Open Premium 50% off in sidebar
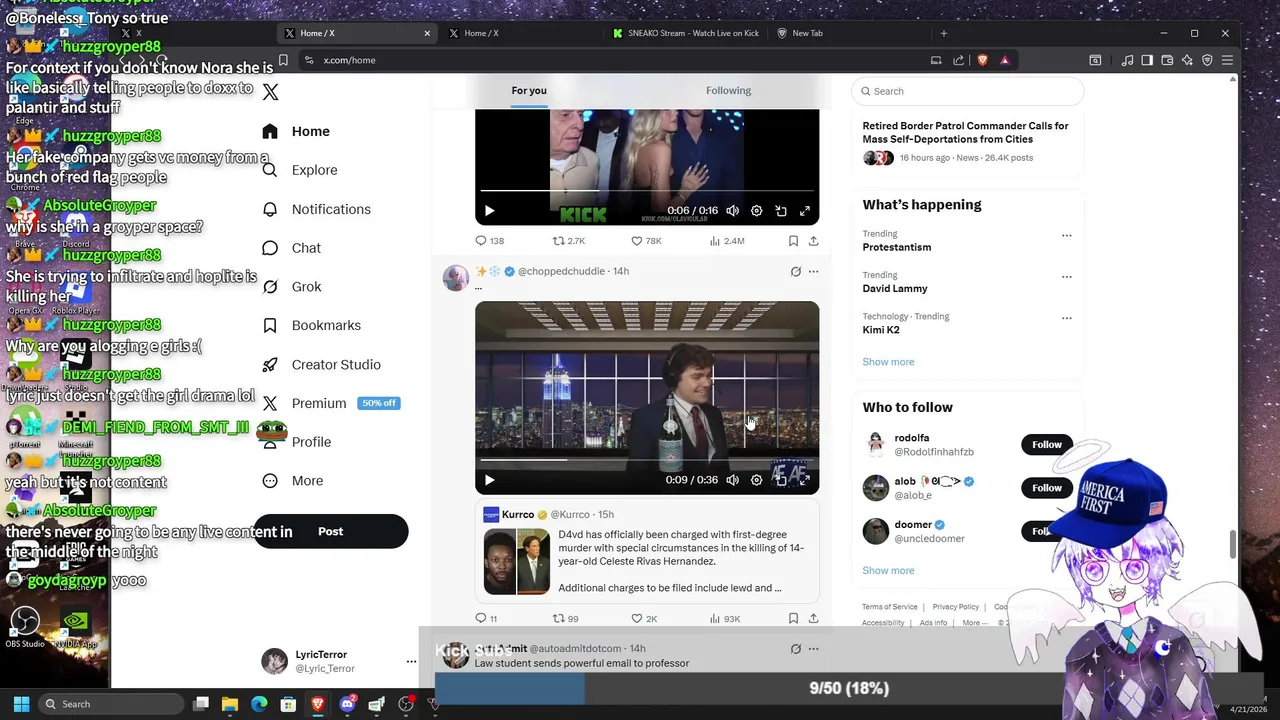Viewport: 1280px width, 720px height. pos(331,403)
